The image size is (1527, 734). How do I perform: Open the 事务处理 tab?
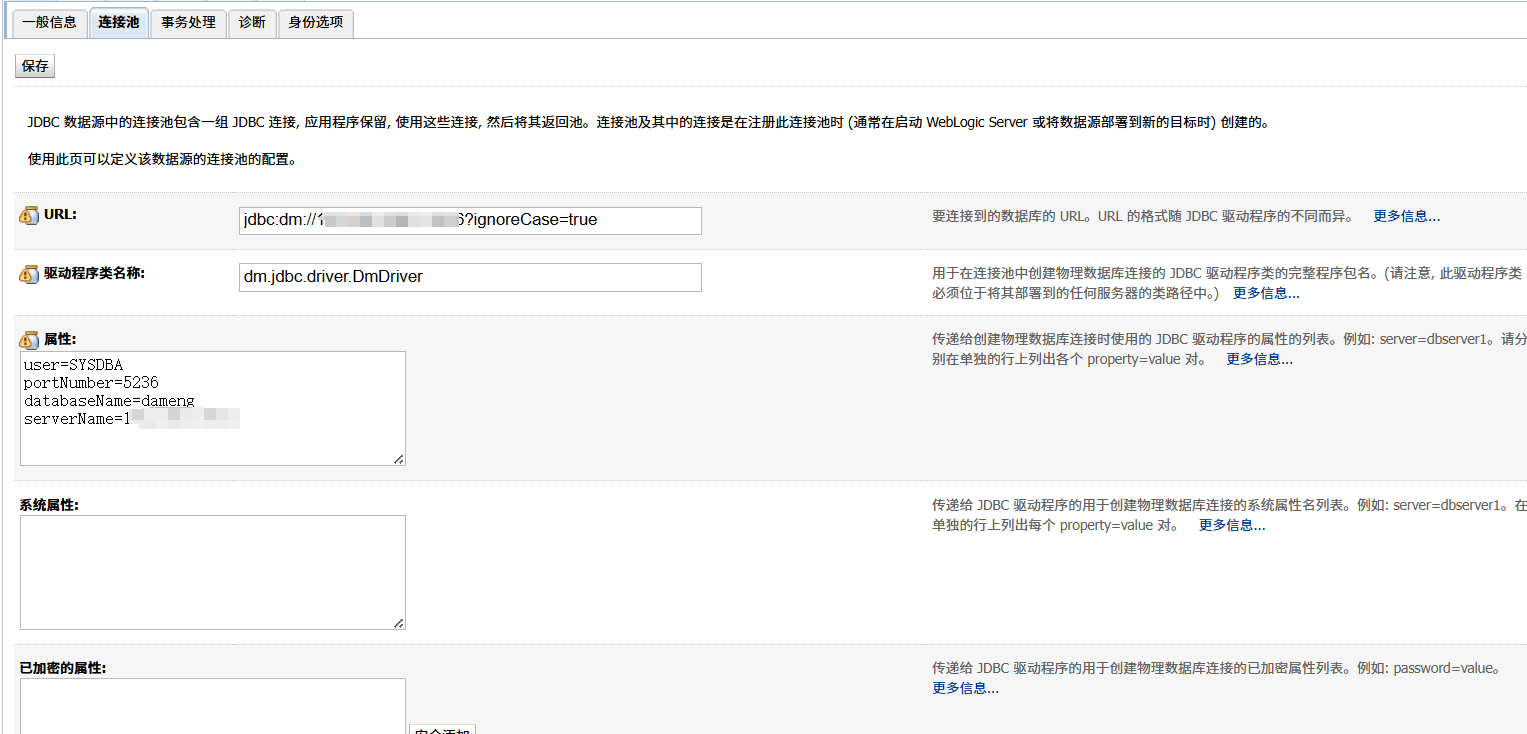pos(187,22)
